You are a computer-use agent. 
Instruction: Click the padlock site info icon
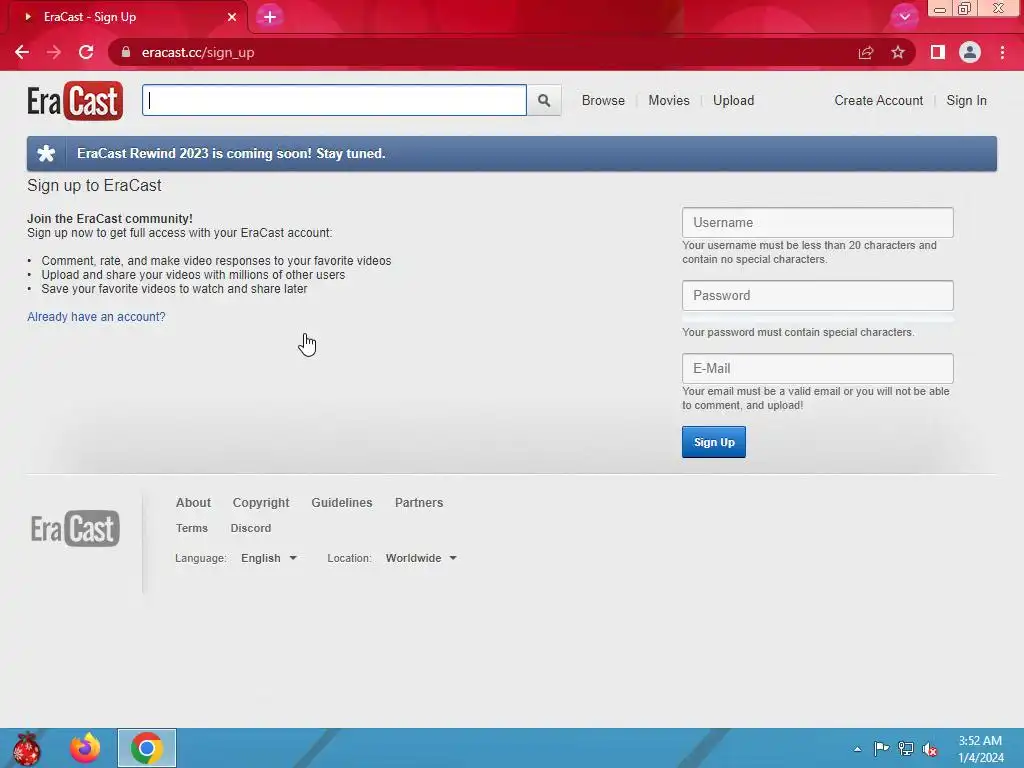coord(126,52)
